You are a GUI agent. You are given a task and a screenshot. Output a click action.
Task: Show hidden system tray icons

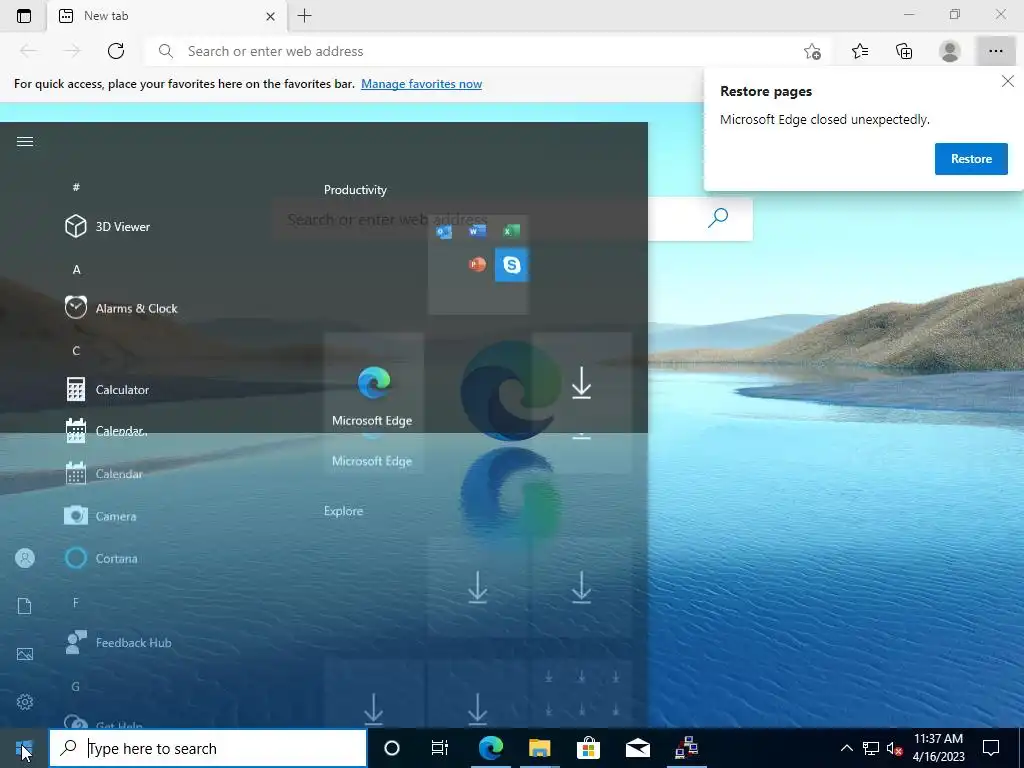coord(846,748)
